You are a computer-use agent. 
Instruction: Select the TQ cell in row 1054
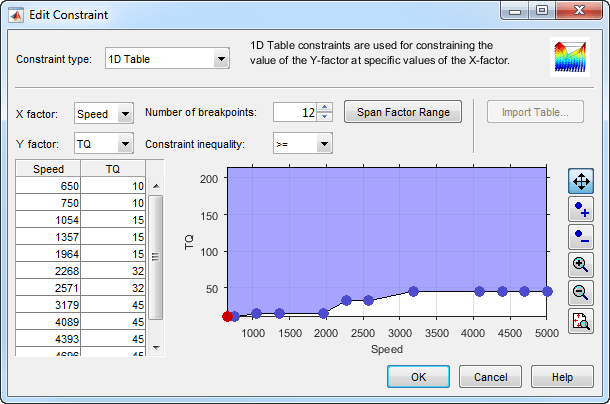click(113, 220)
